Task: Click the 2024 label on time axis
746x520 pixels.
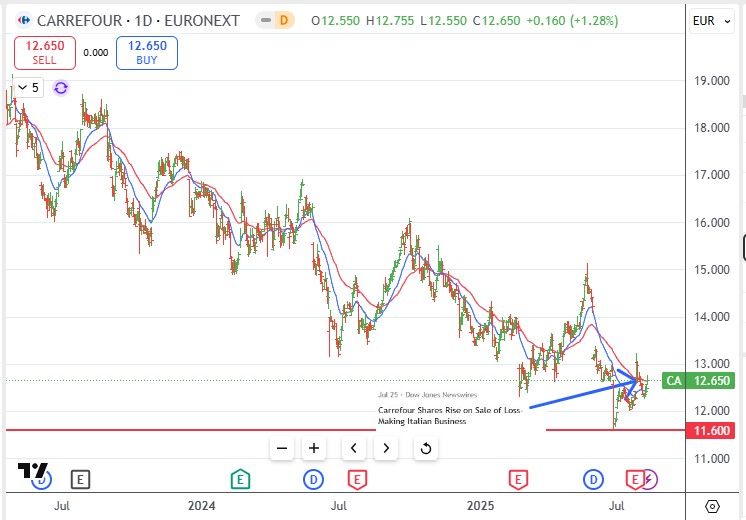Action: pos(202,506)
